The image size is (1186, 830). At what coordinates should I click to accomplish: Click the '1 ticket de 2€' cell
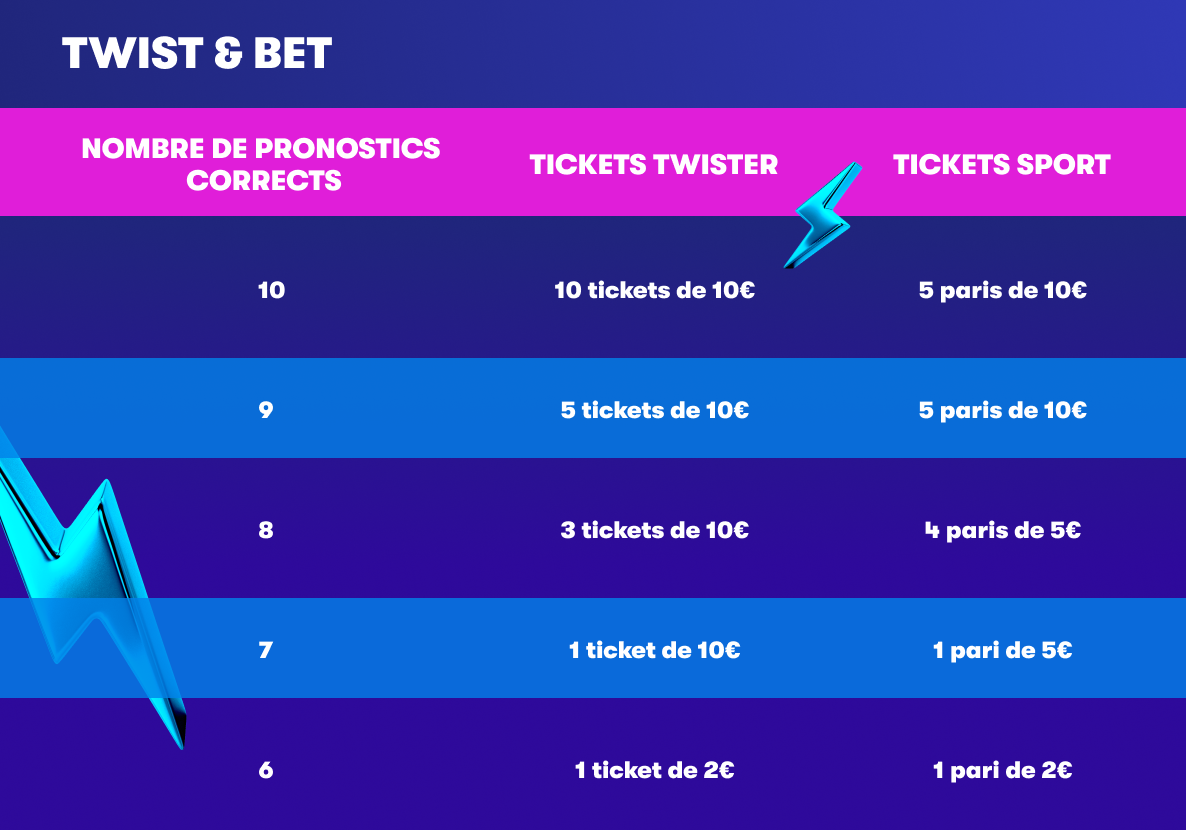(654, 770)
